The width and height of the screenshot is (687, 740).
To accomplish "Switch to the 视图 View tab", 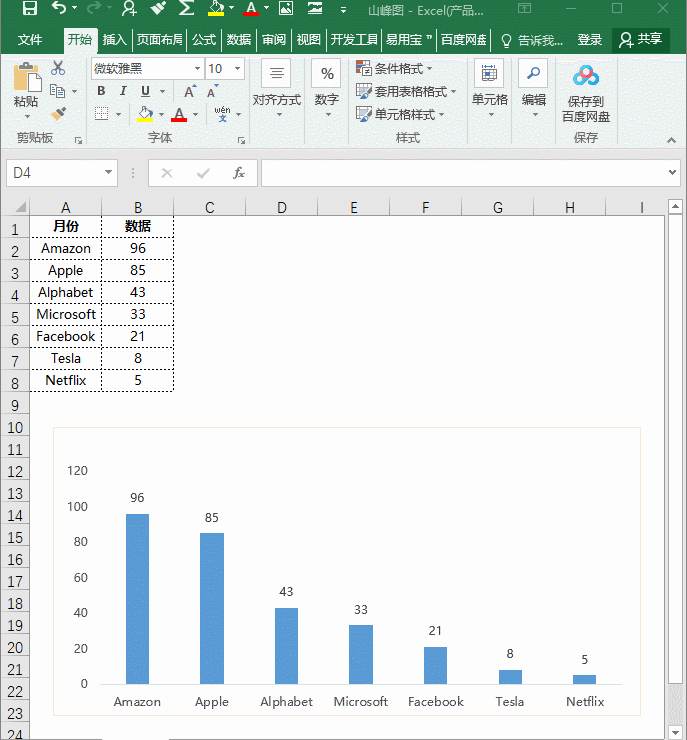I will coord(309,40).
